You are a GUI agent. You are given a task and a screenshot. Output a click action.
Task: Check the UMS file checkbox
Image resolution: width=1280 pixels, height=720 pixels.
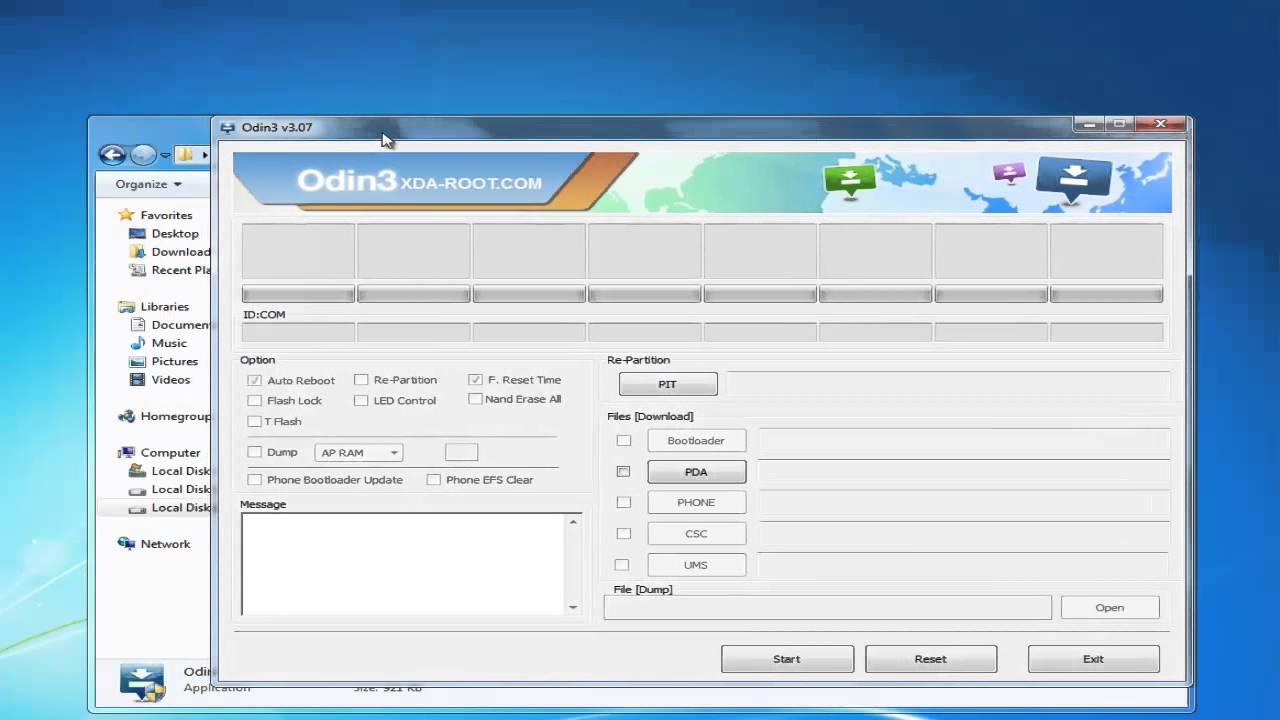click(622, 565)
